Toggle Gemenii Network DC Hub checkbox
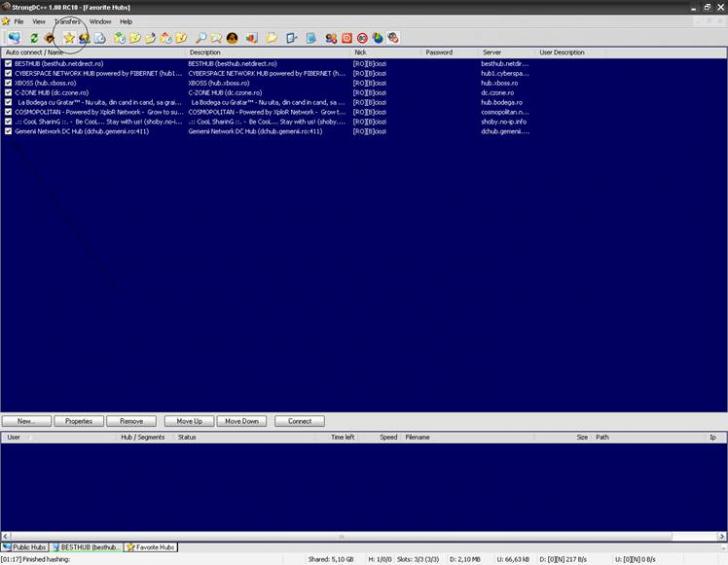 point(8,131)
